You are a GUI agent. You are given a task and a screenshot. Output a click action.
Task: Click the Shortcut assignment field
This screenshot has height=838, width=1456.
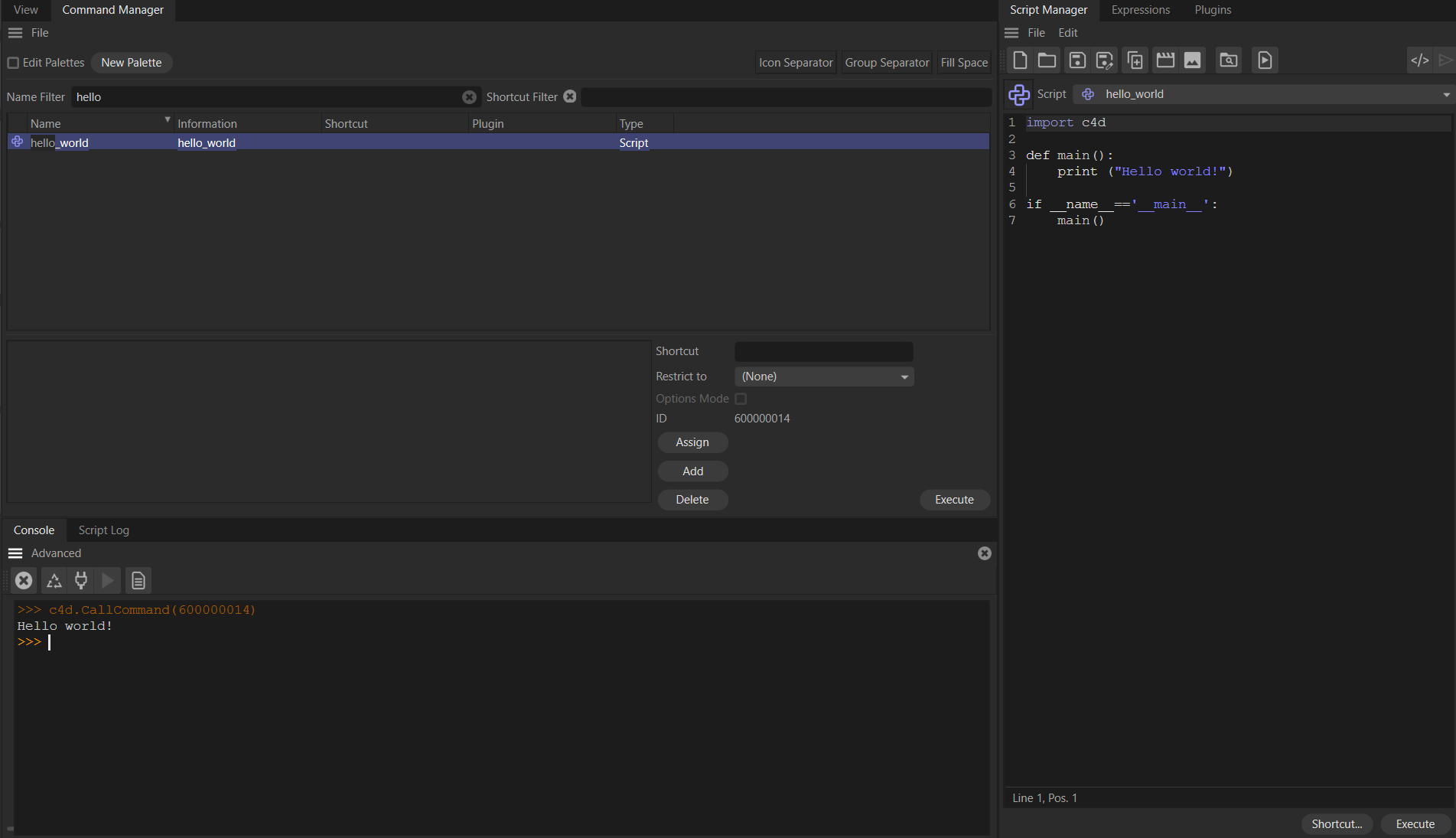tap(824, 351)
